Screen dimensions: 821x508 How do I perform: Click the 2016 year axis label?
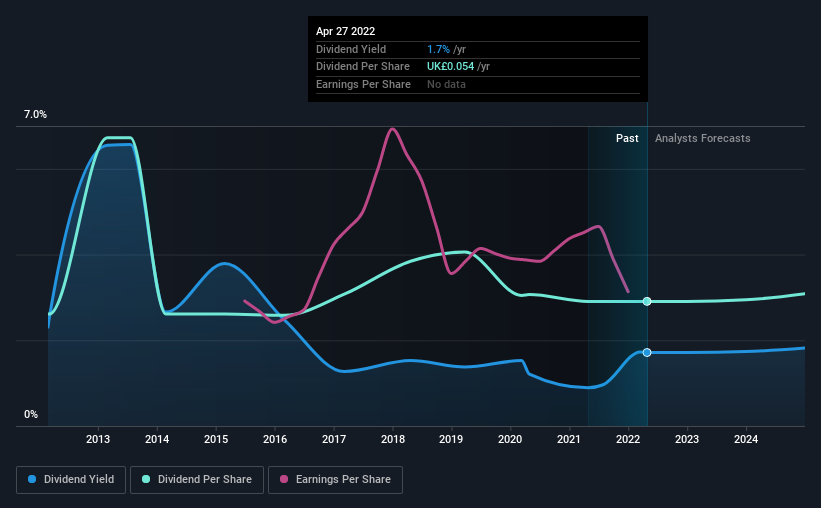[x=275, y=439]
